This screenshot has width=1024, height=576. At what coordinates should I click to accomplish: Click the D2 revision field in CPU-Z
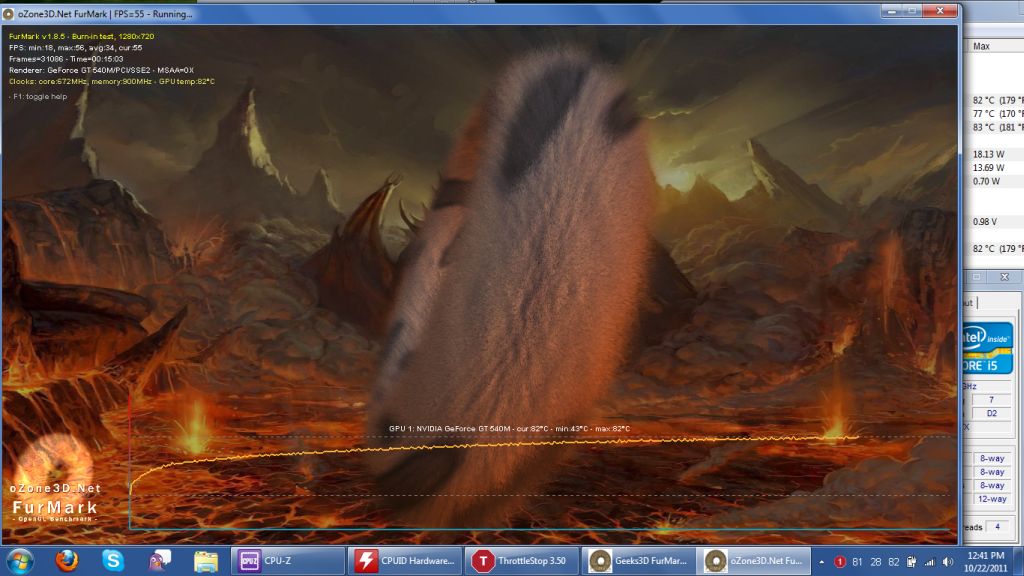pyautogui.click(x=991, y=413)
